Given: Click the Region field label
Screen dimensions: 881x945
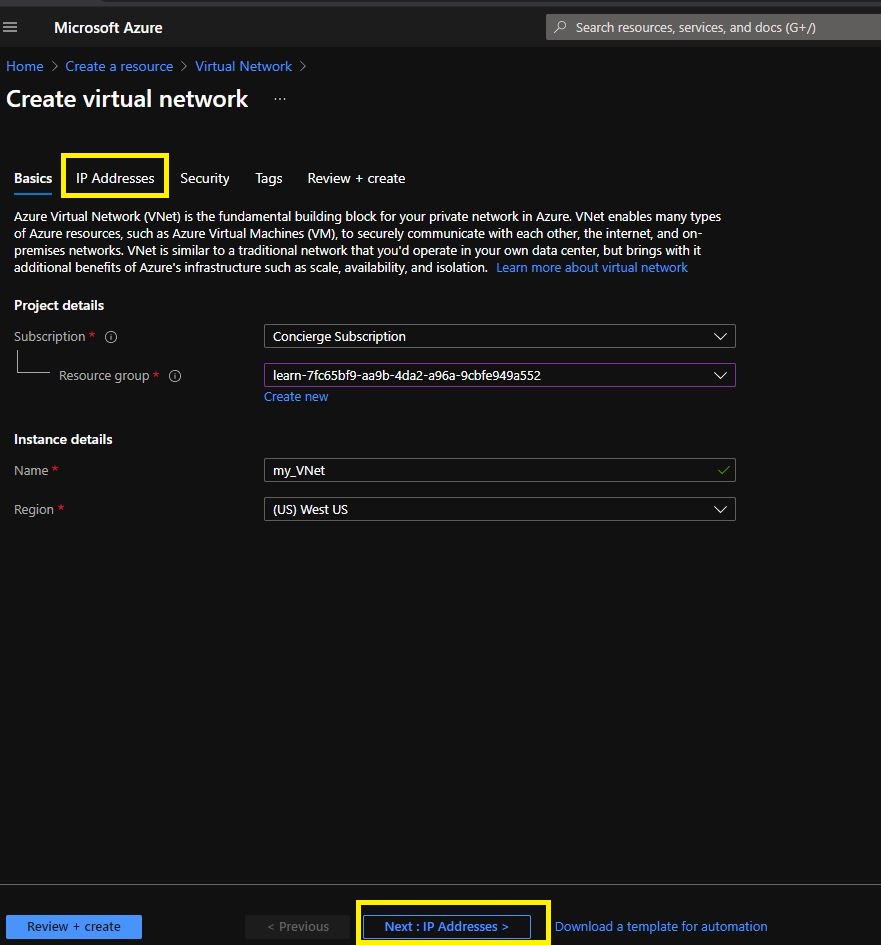Looking at the screenshot, I should [x=34, y=509].
